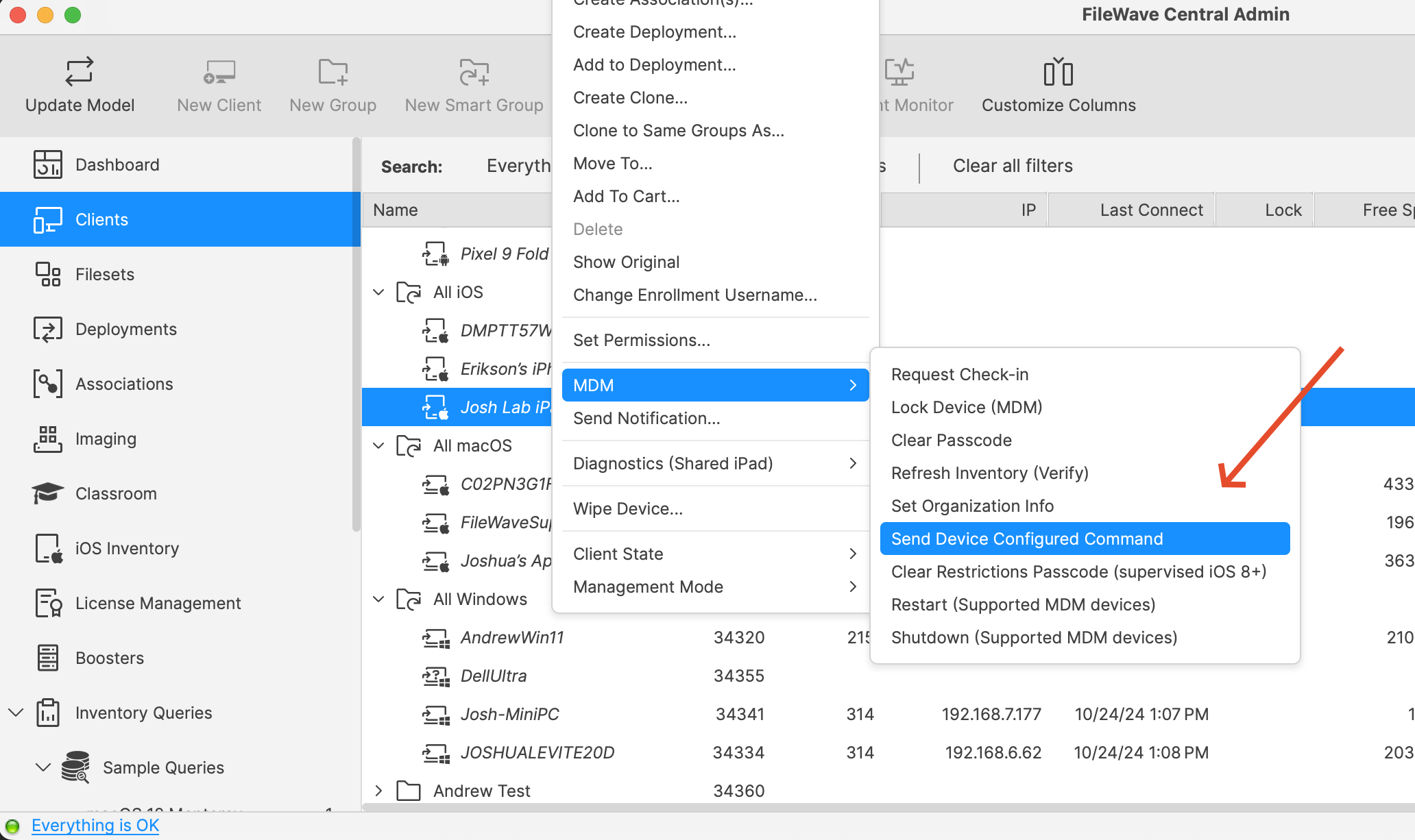
Task: Sort by the Lock column header
Action: [1265, 210]
